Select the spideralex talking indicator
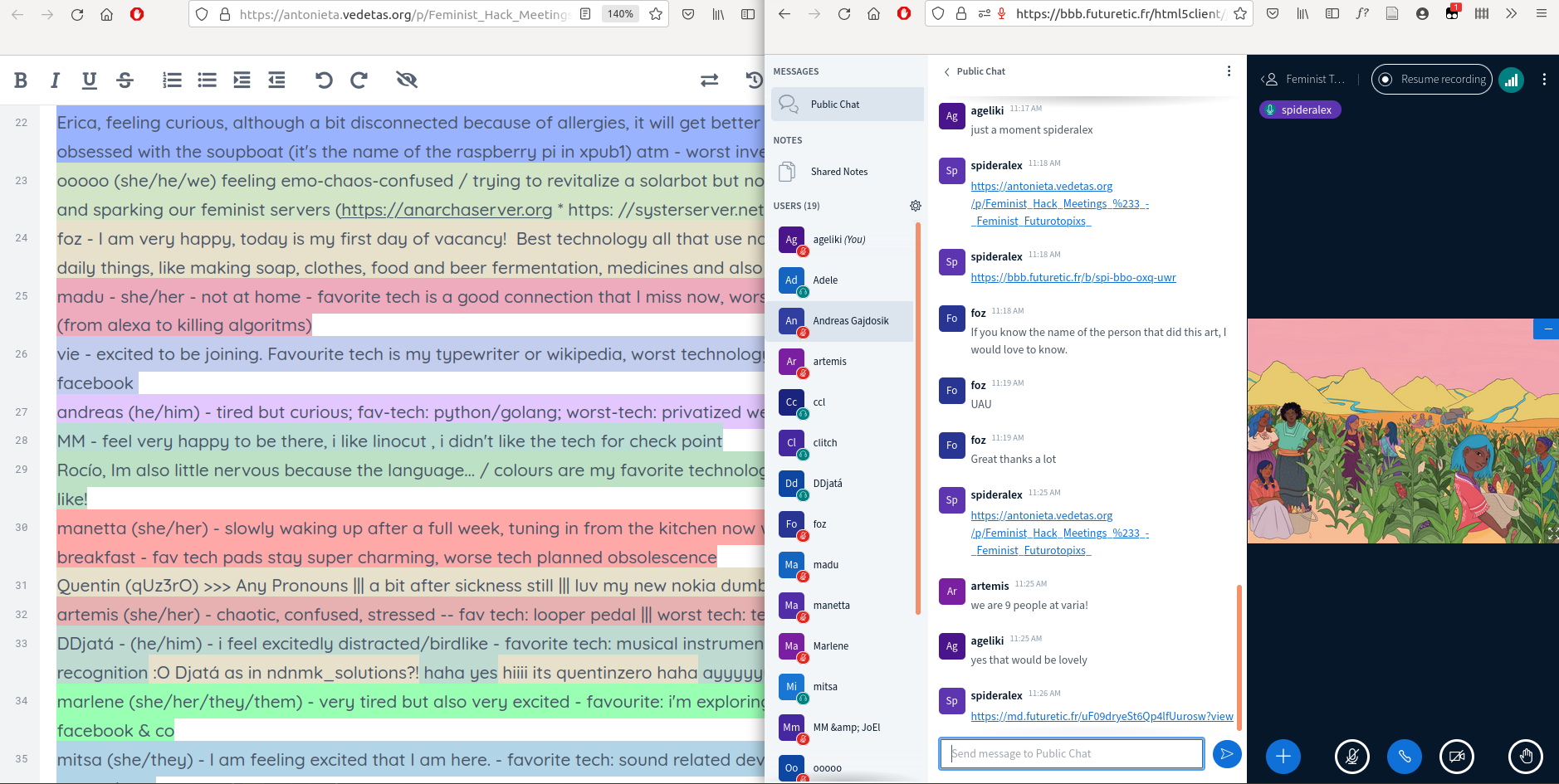The width and height of the screenshot is (1559, 784). click(x=1300, y=110)
